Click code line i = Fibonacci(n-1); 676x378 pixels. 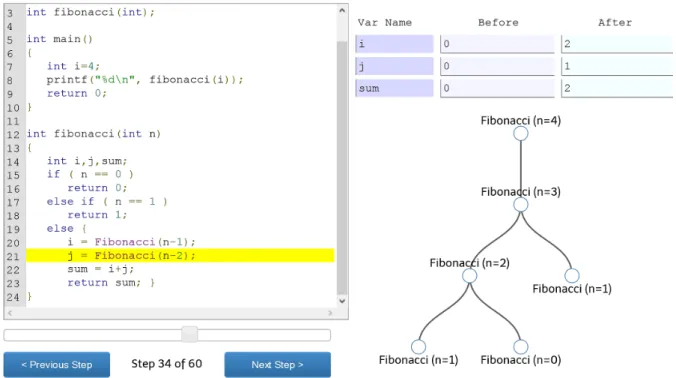[x=131, y=242]
